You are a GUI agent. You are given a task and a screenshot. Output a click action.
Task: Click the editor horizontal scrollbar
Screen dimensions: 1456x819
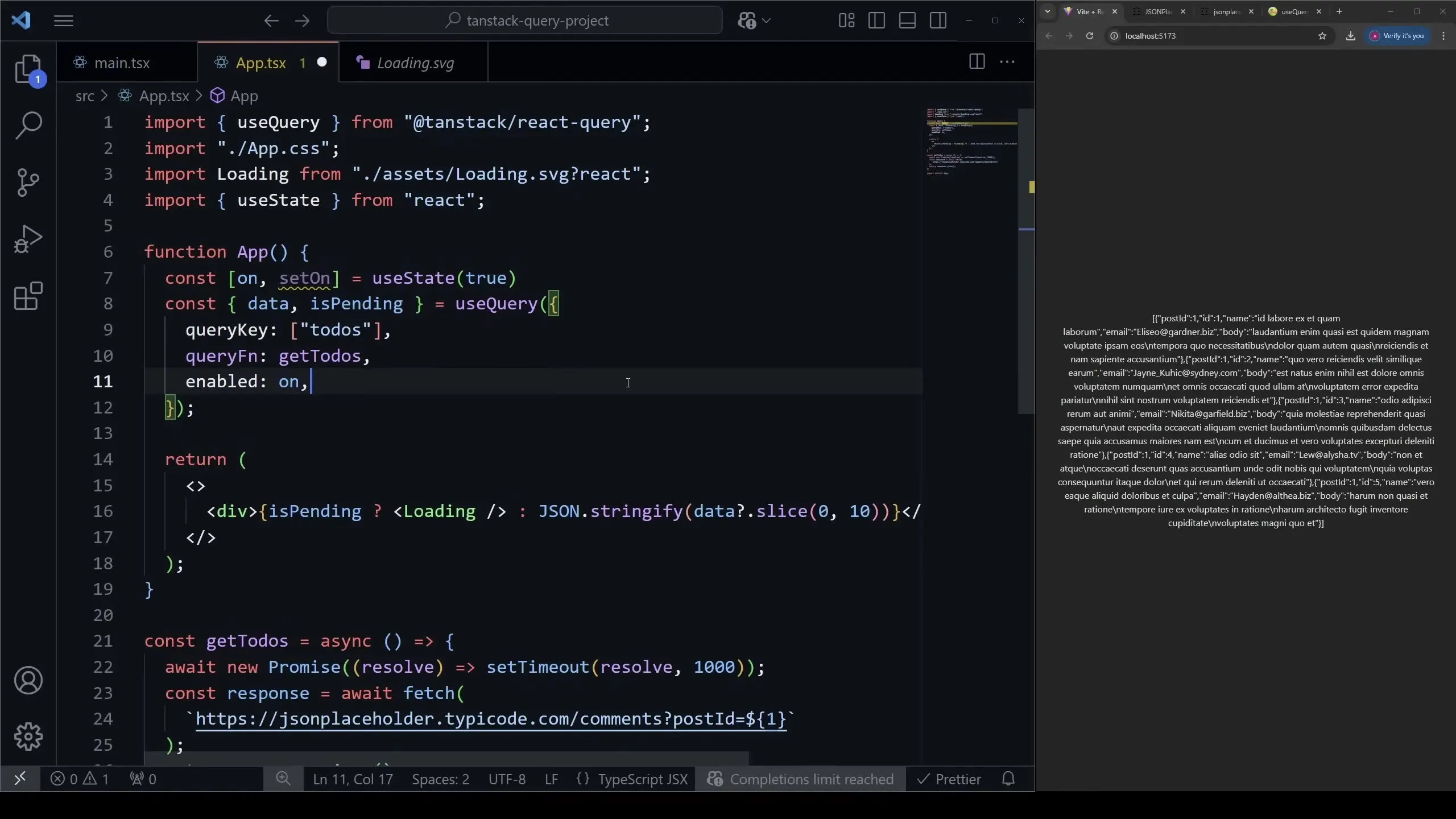tap(446, 759)
